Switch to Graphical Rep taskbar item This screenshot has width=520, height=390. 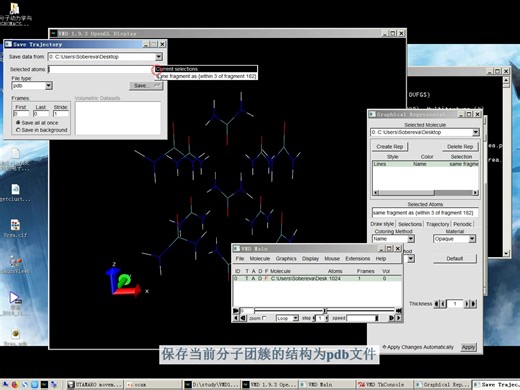pyautogui.click(x=442, y=384)
